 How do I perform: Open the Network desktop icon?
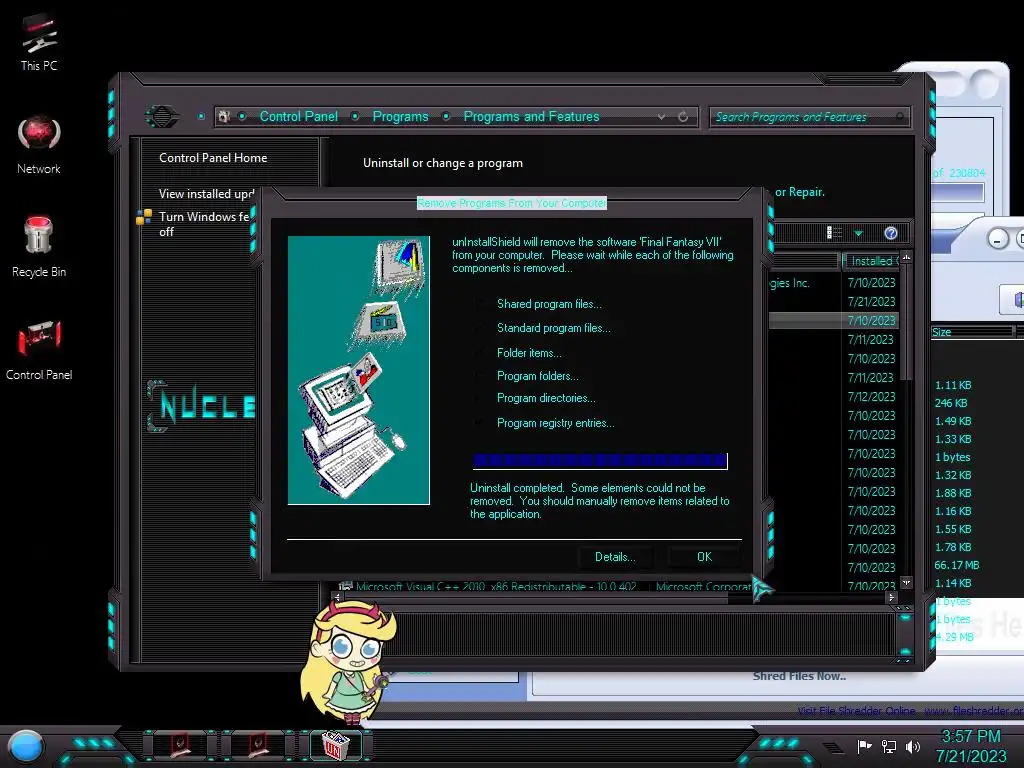tap(39, 145)
